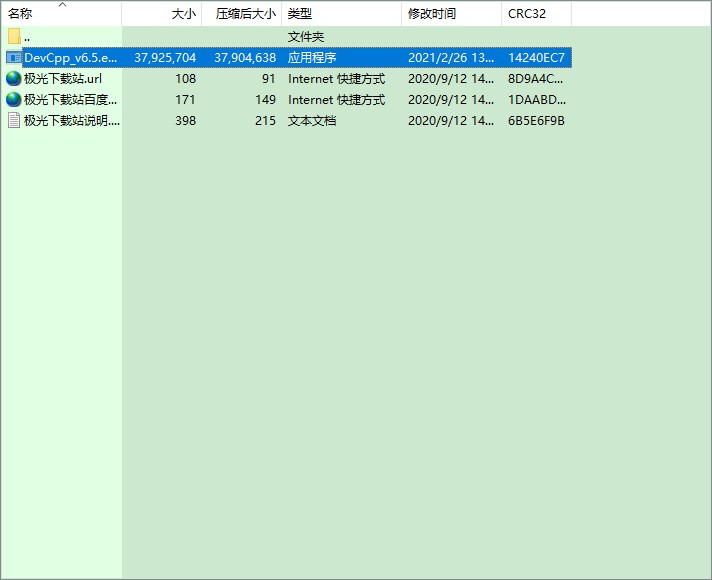
Task: Click the 文本文档 type cell
Action: pos(312,120)
